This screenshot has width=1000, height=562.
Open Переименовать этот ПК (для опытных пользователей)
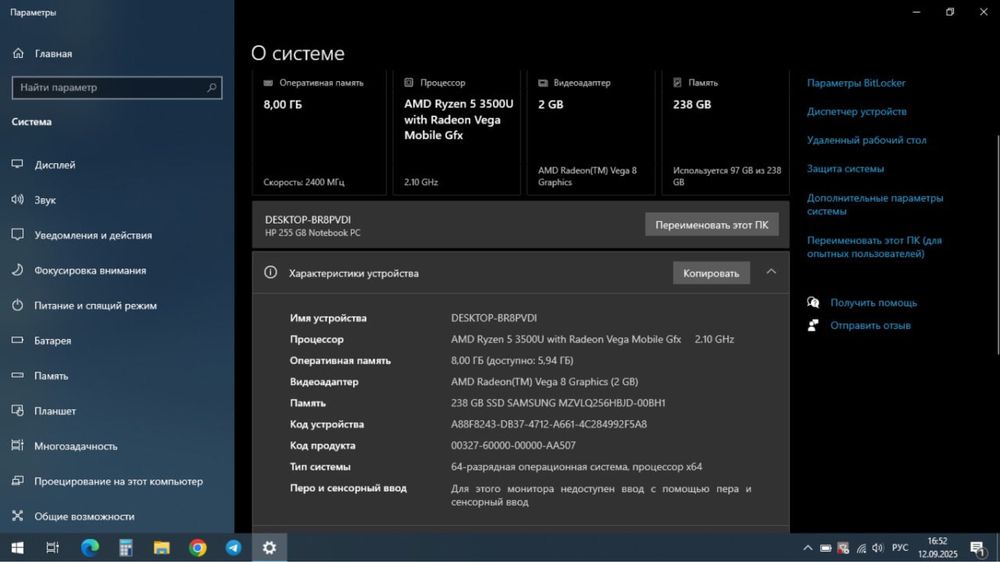pos(874,247)
